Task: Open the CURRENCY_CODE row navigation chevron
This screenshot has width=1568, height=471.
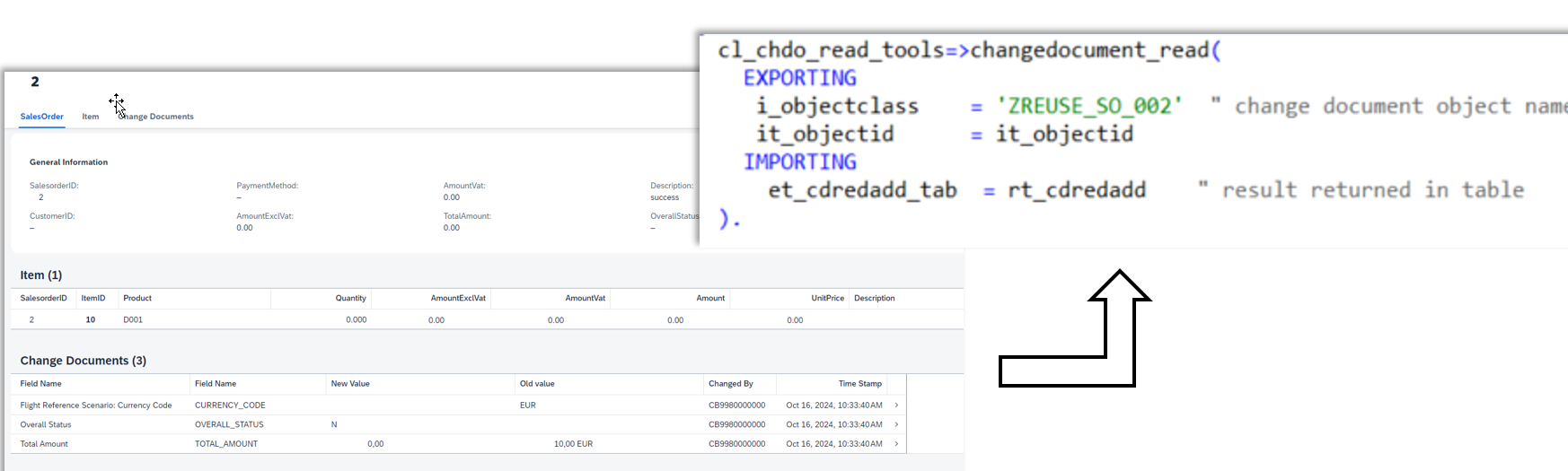Action: point(896,406)
